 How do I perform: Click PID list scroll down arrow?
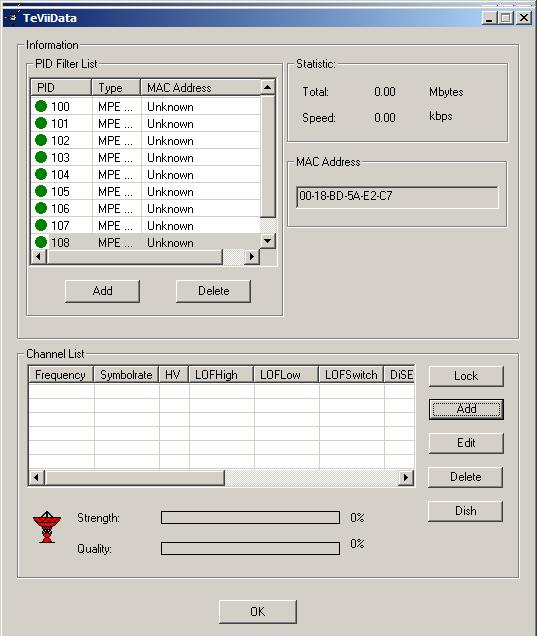pyautogui.click(x=267, y=241)
